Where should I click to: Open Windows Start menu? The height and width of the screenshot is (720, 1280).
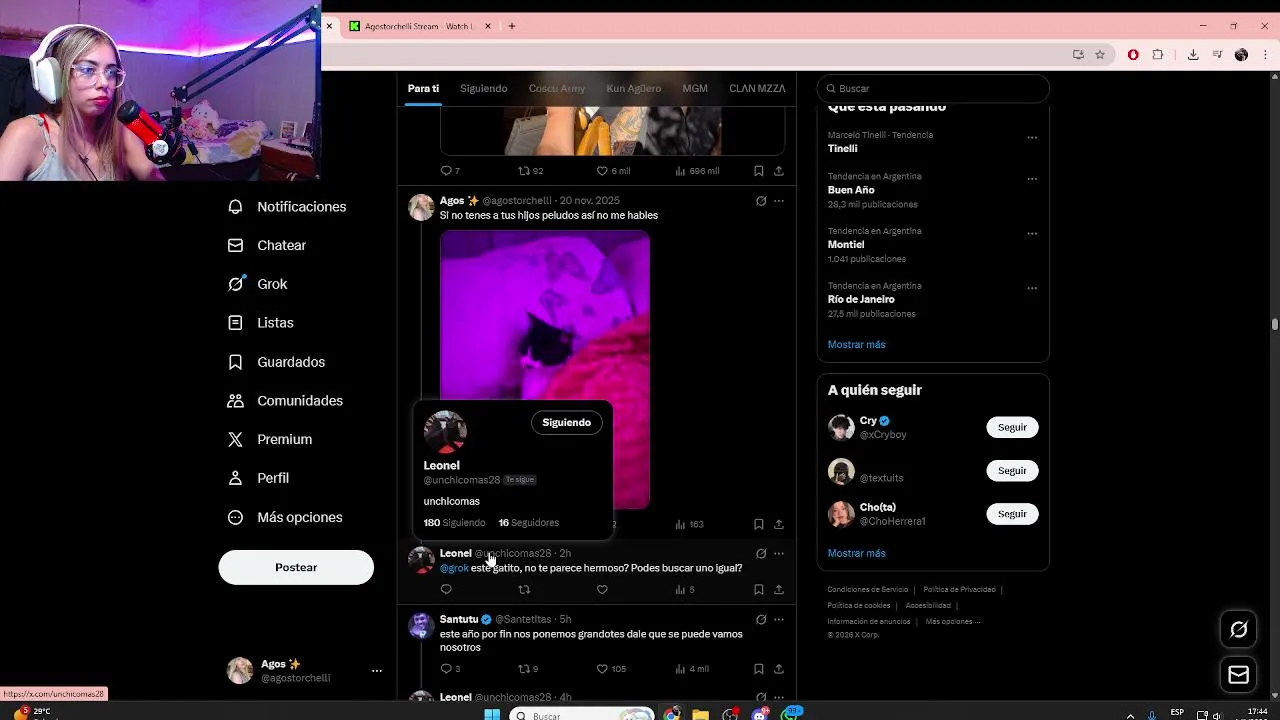coord(492,714)
